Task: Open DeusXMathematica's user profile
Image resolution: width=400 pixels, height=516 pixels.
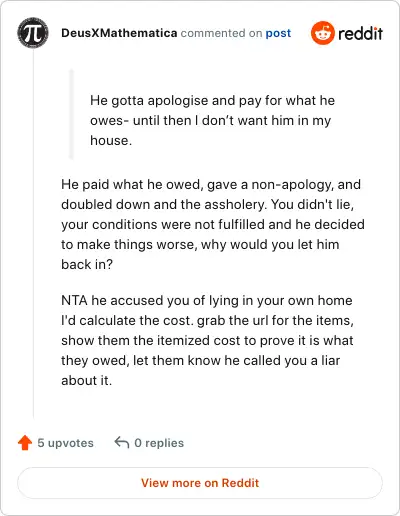Action: click(119, 33)
